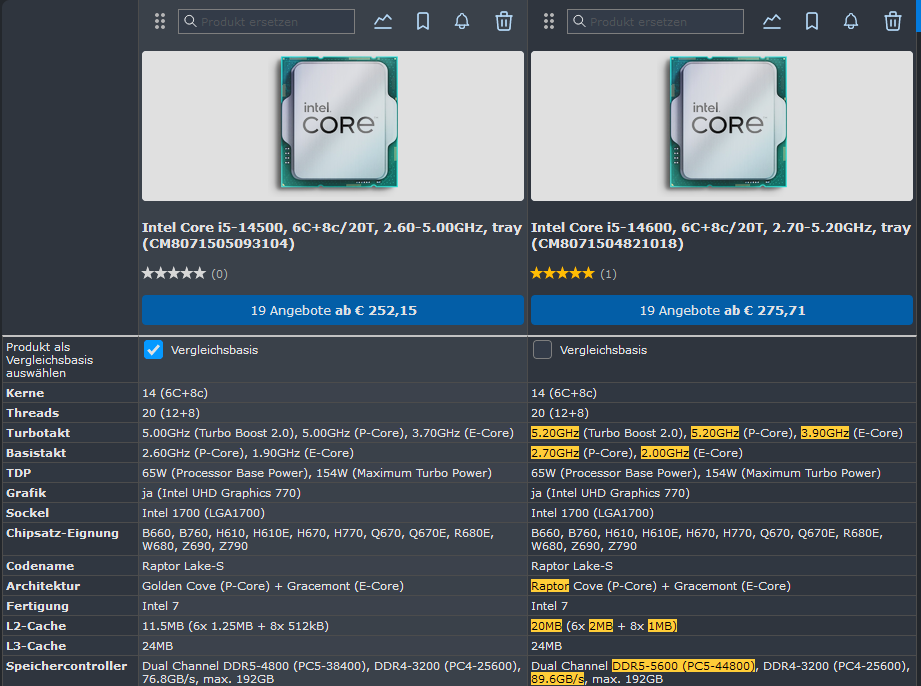Open the i5-14500 product image
Screen dimensions: 921x686
tap(333, 126)
